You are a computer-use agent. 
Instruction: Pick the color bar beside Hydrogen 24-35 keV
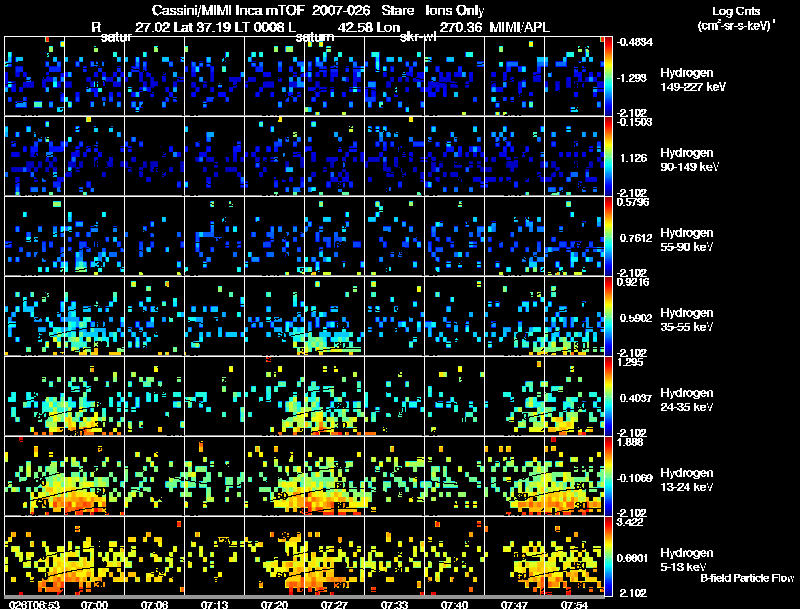[x=608, y=396]
